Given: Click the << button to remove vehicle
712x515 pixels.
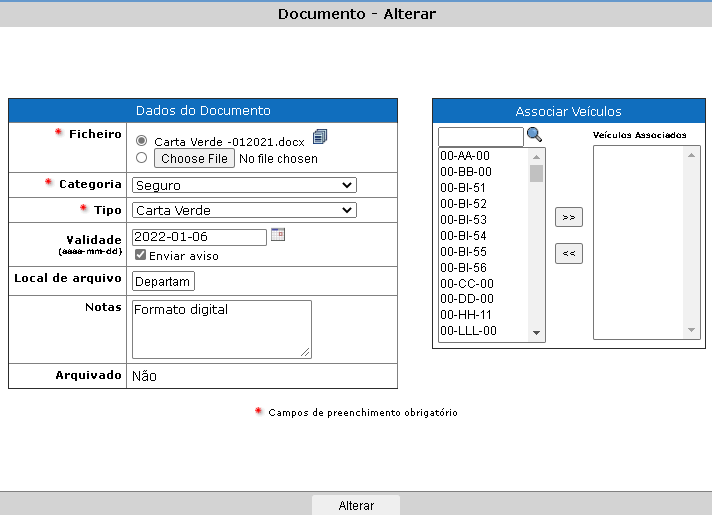Looking at the screenshot, I should pyautogui.click(x=568, y=253).
